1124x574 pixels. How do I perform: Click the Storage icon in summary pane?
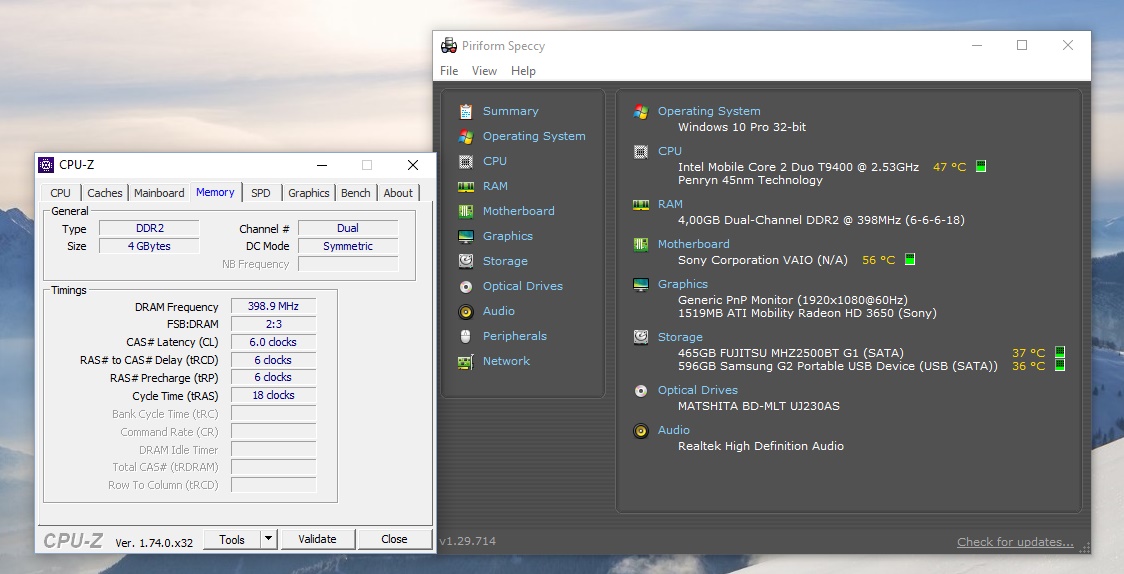[641, 337]
